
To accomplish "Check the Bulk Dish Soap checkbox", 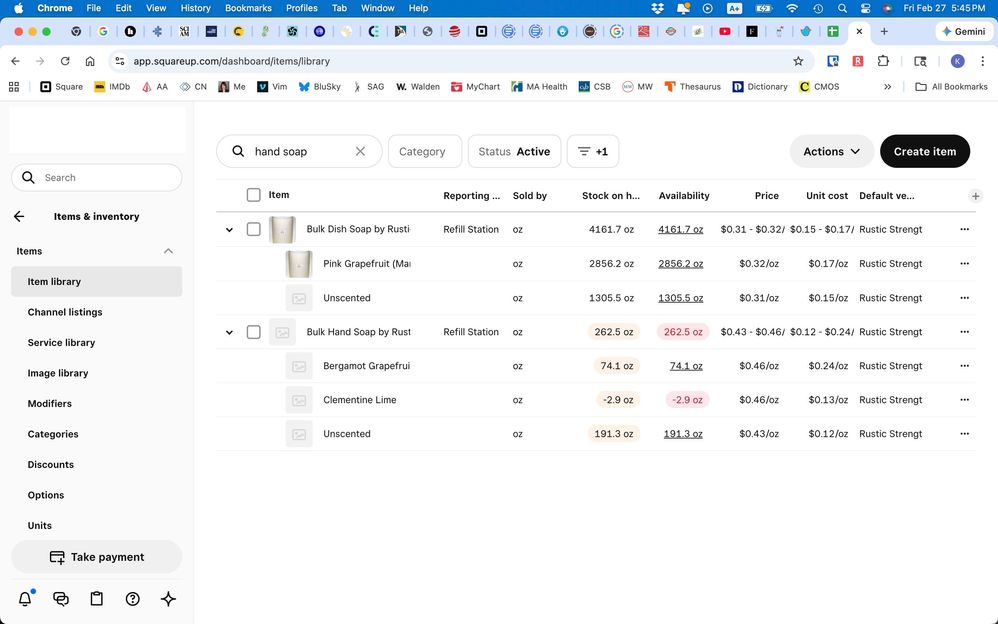I will pyautogui.click(x=253, y=229).
